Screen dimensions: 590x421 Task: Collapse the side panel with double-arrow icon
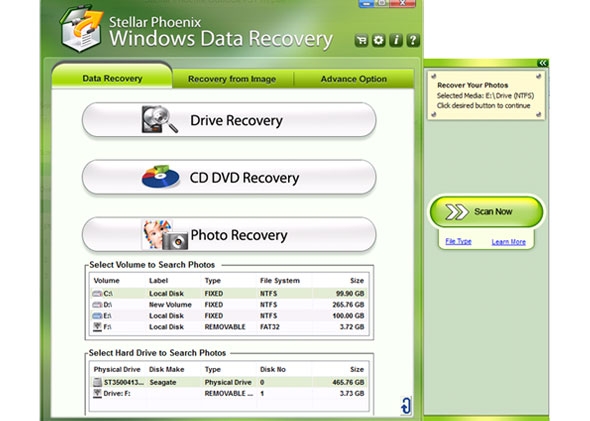click(x=542, y=63)
